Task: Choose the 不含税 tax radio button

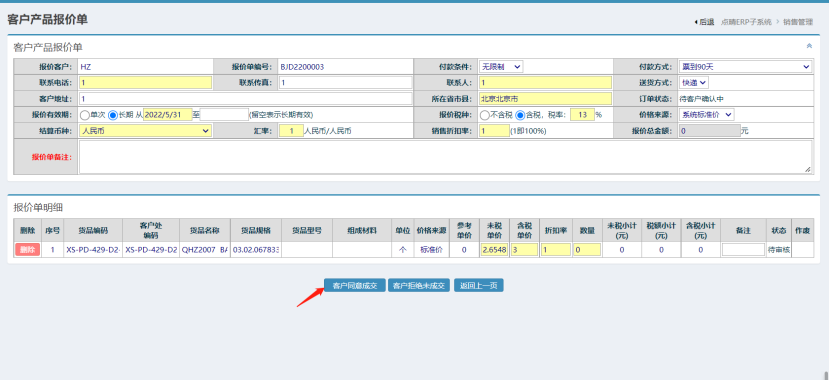Action: point(484,115)
